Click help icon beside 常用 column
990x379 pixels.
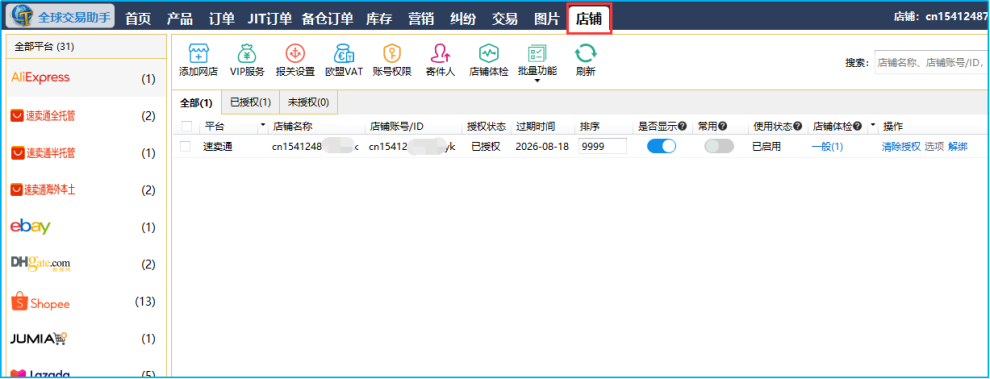722,126
